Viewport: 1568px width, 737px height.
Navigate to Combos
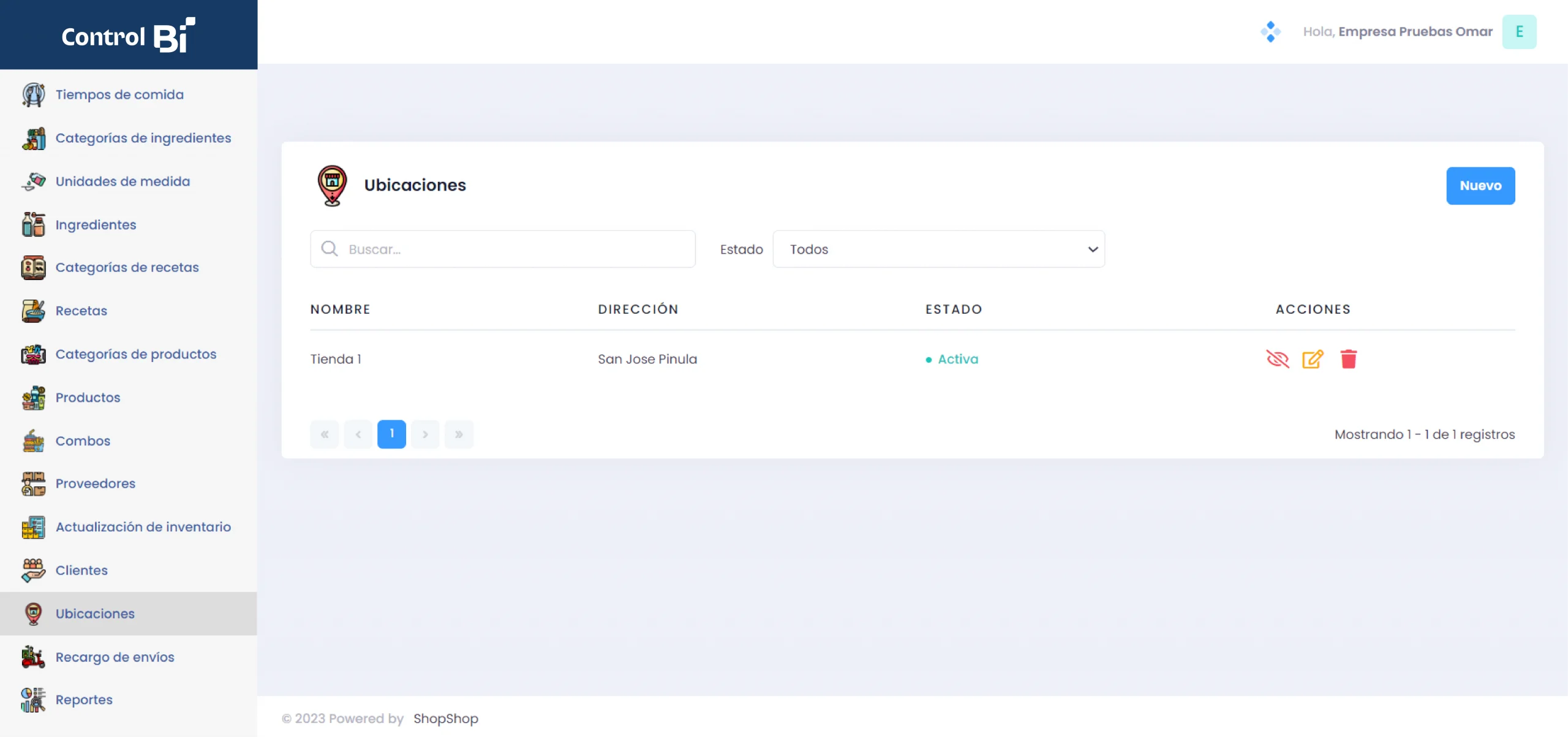[129, 441]
